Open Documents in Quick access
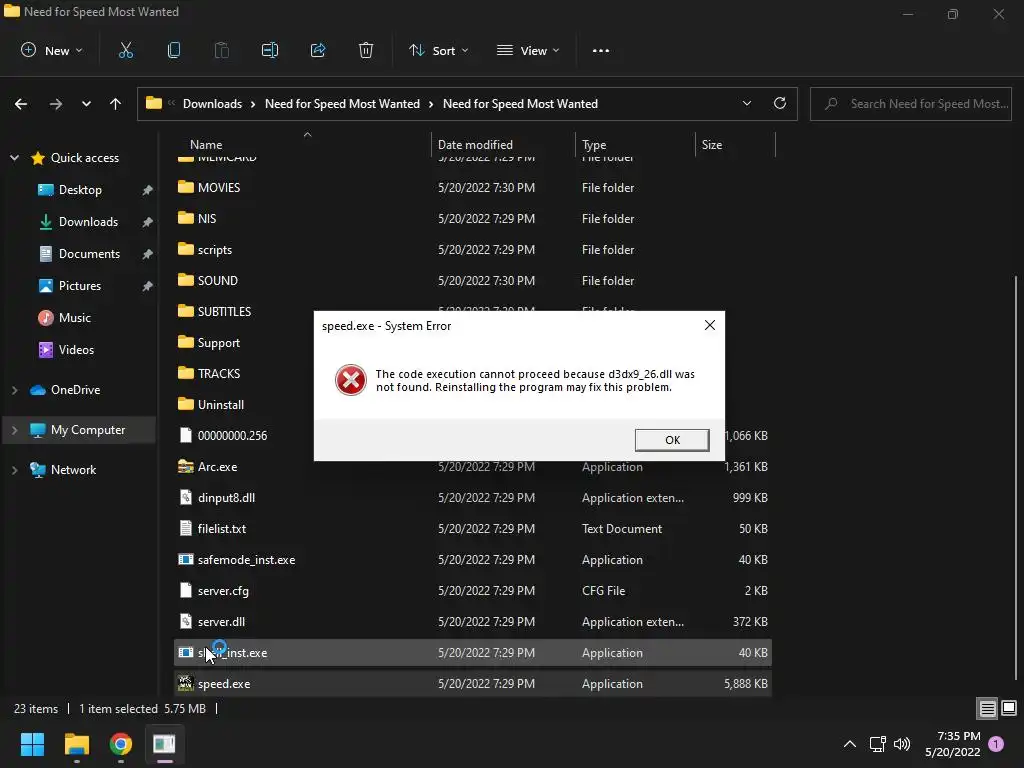The height and width of the screenshot is (768, 1024). (x=89, y=253)
